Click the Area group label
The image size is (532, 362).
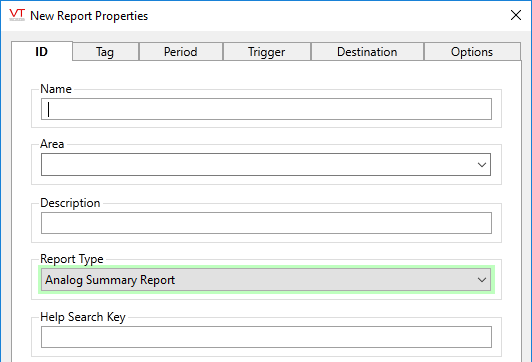click(52, 144)
